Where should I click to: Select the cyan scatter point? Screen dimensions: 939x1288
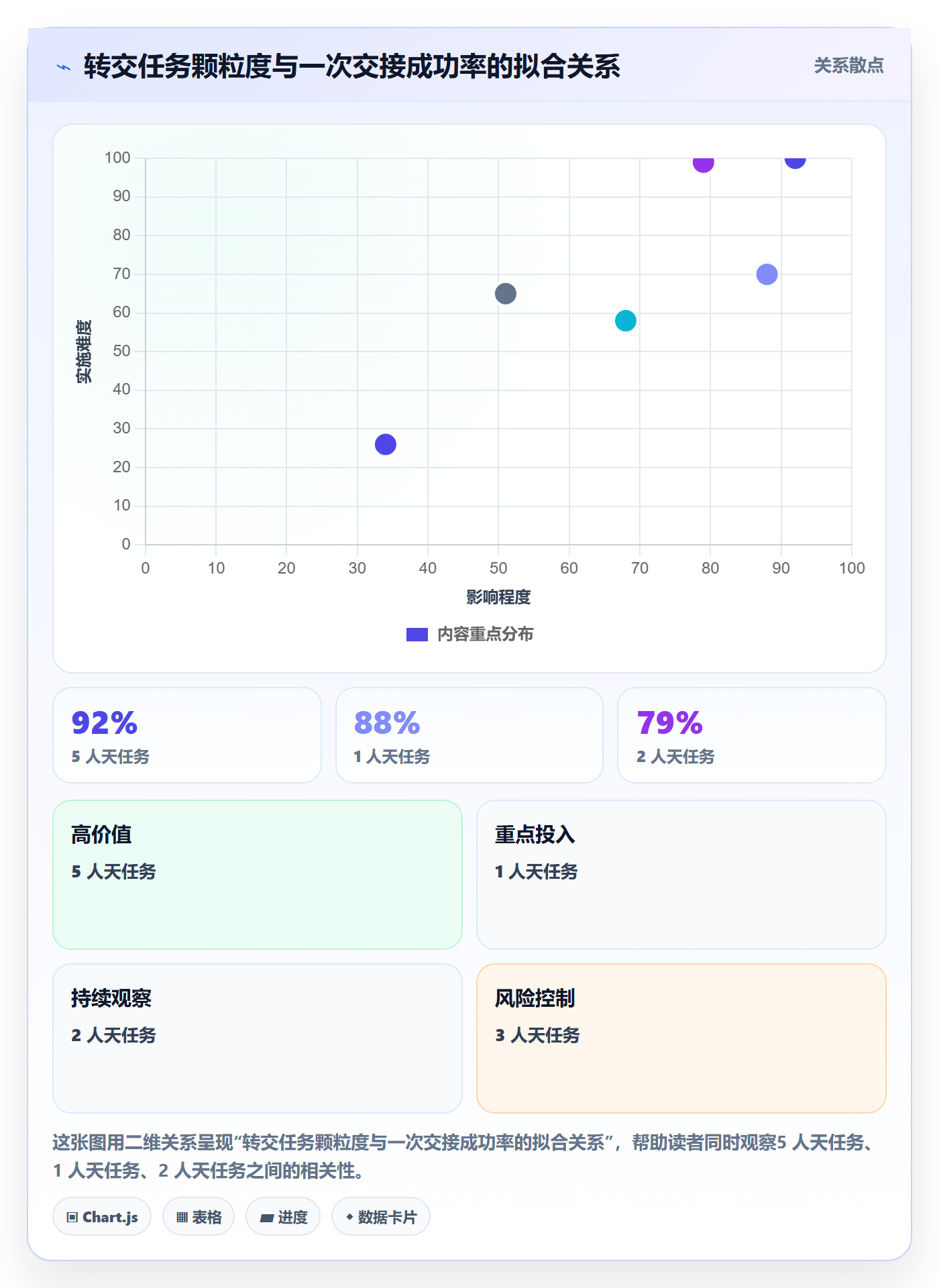tap(625, 321)
